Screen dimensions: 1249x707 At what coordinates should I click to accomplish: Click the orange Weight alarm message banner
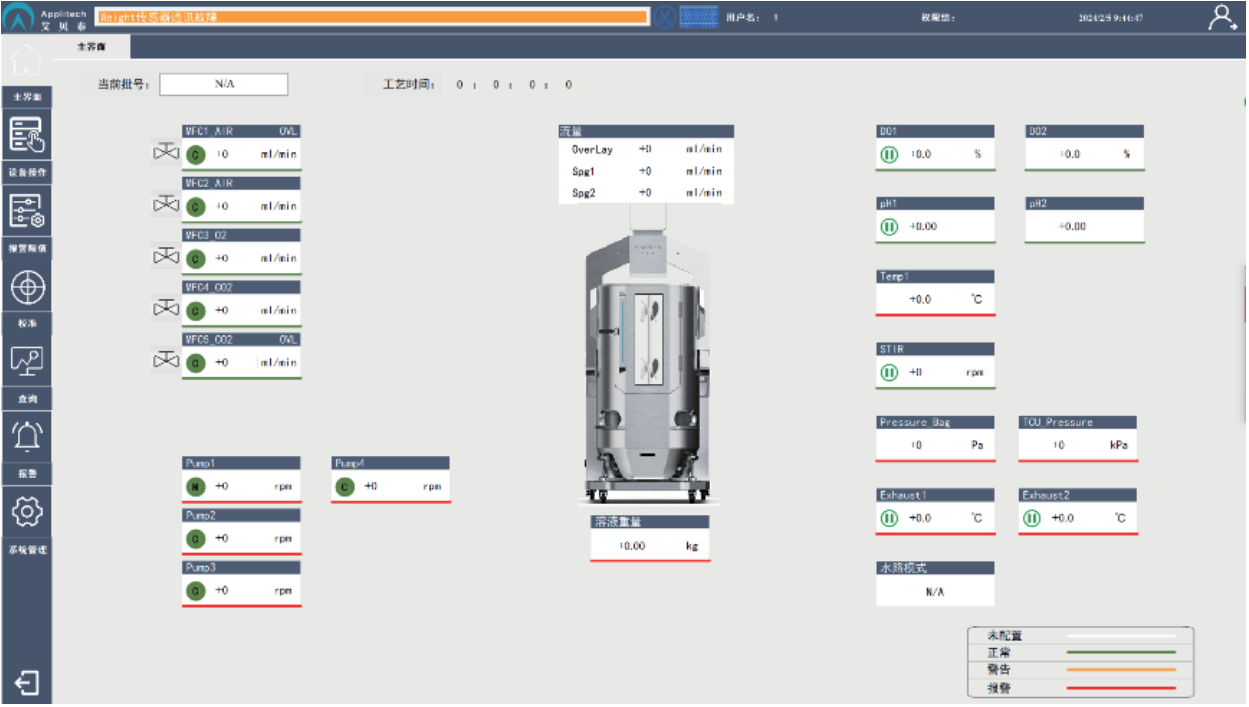(x=372, y=17)
